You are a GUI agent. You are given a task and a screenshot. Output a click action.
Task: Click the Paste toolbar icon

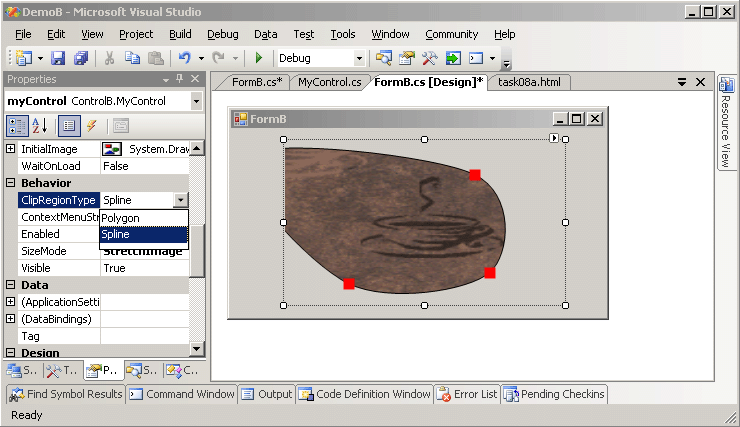pyautogui.click(x=156, y=58)
